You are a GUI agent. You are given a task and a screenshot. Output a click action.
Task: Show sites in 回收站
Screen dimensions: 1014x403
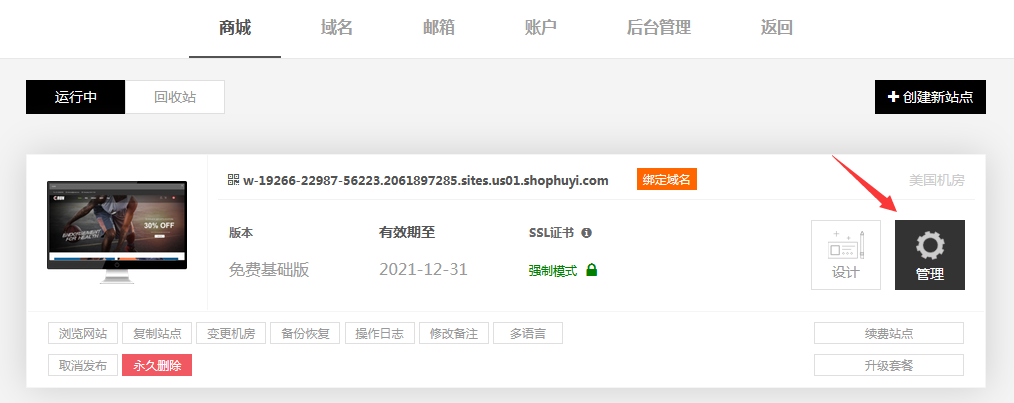tap(175, 97)
